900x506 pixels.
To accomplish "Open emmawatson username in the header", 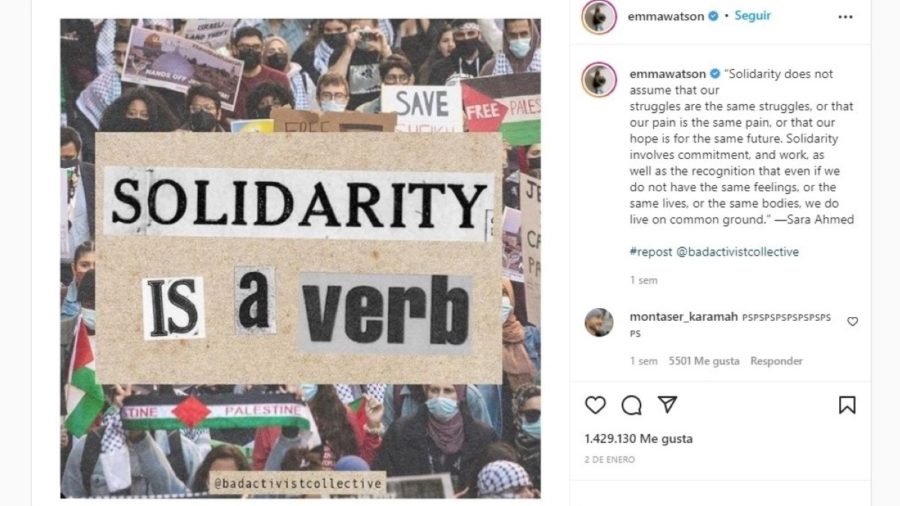I will pos(666,17).
